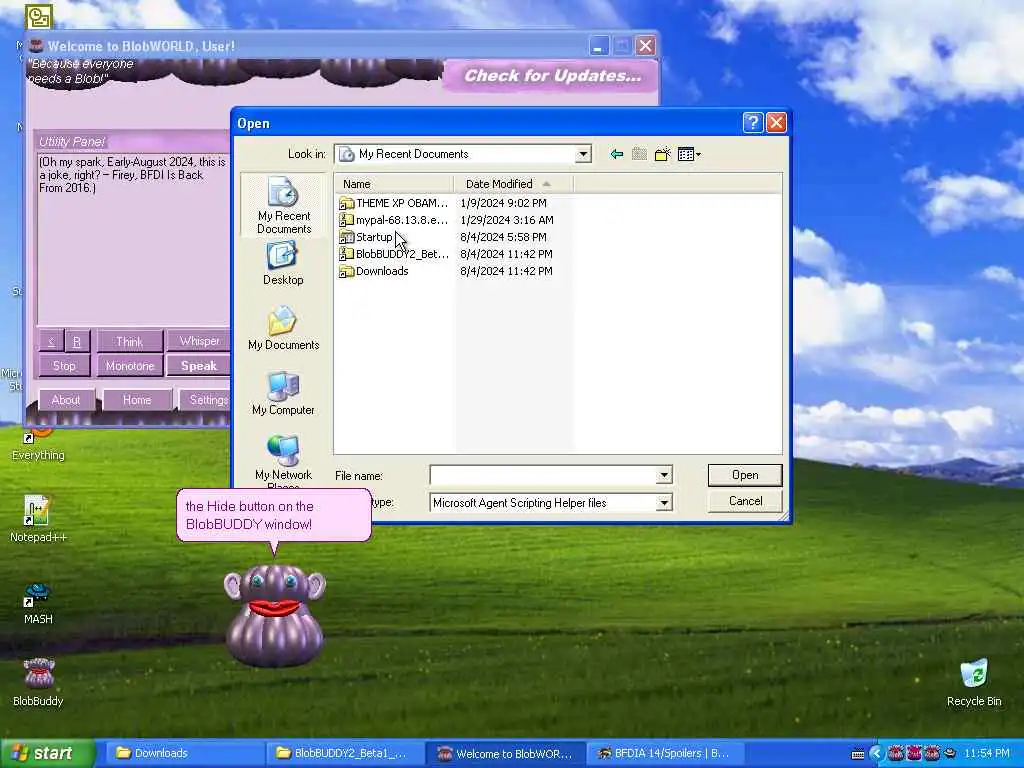Switch to BFDIA 14/Spoilers taskbar button
Viewport: 1024px width, 768px height.
(665, 753)
